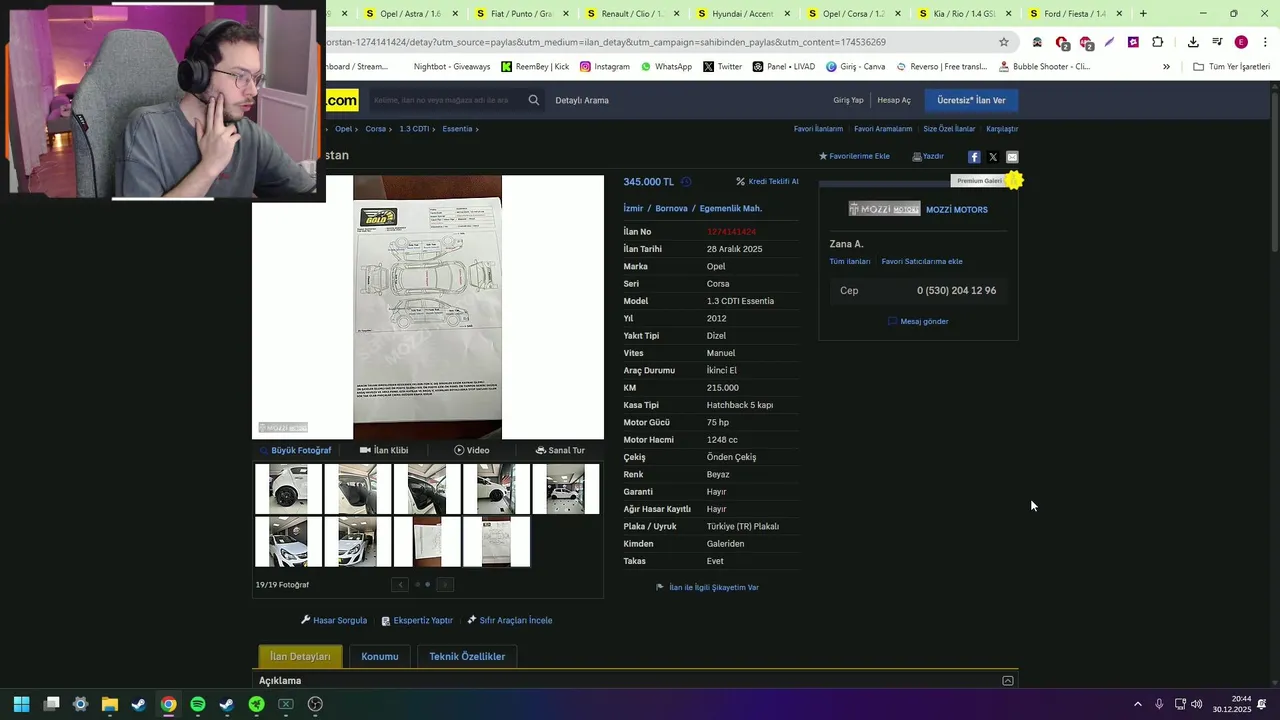Click Bornova location link
Screen dimensions: 1280x720
pos(671,209)
